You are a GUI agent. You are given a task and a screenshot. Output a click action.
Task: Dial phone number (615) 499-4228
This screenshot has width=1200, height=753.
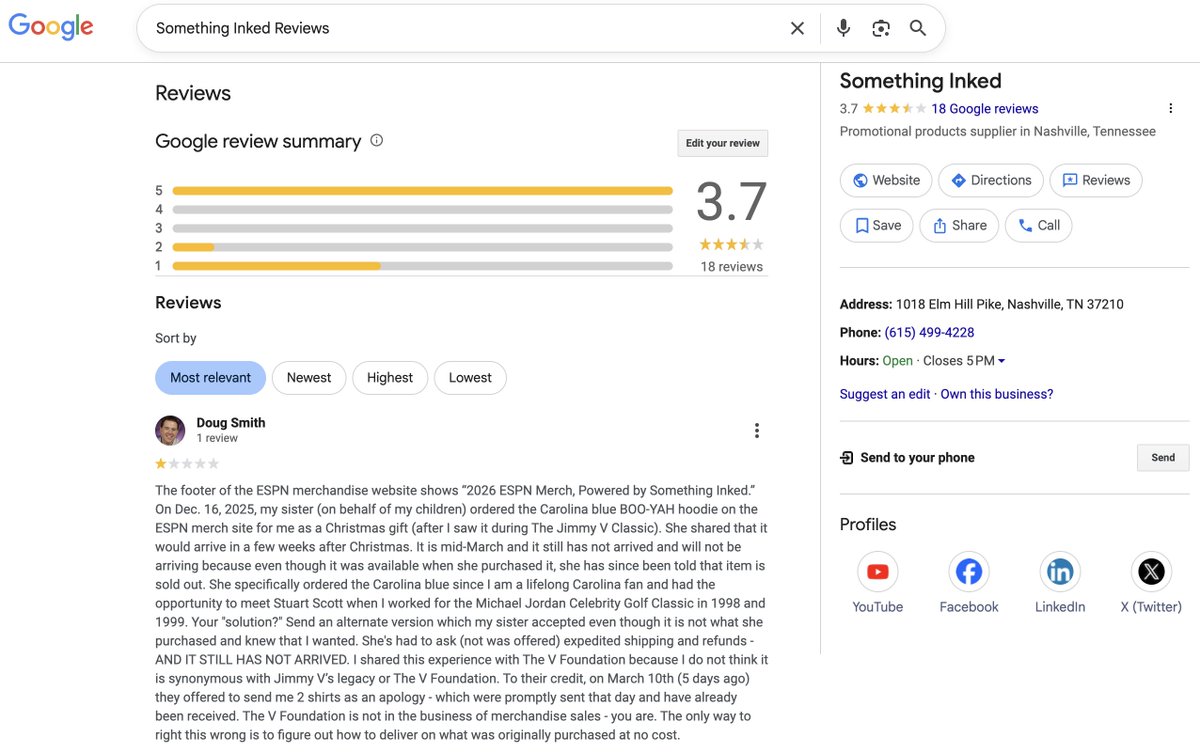929,333
